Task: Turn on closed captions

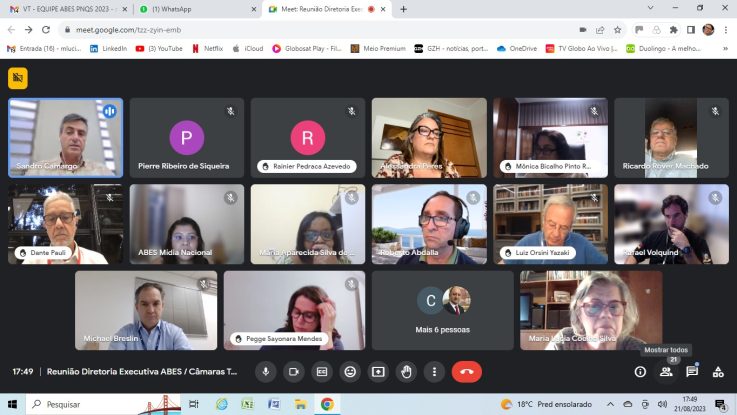Action: click(322, 371)
